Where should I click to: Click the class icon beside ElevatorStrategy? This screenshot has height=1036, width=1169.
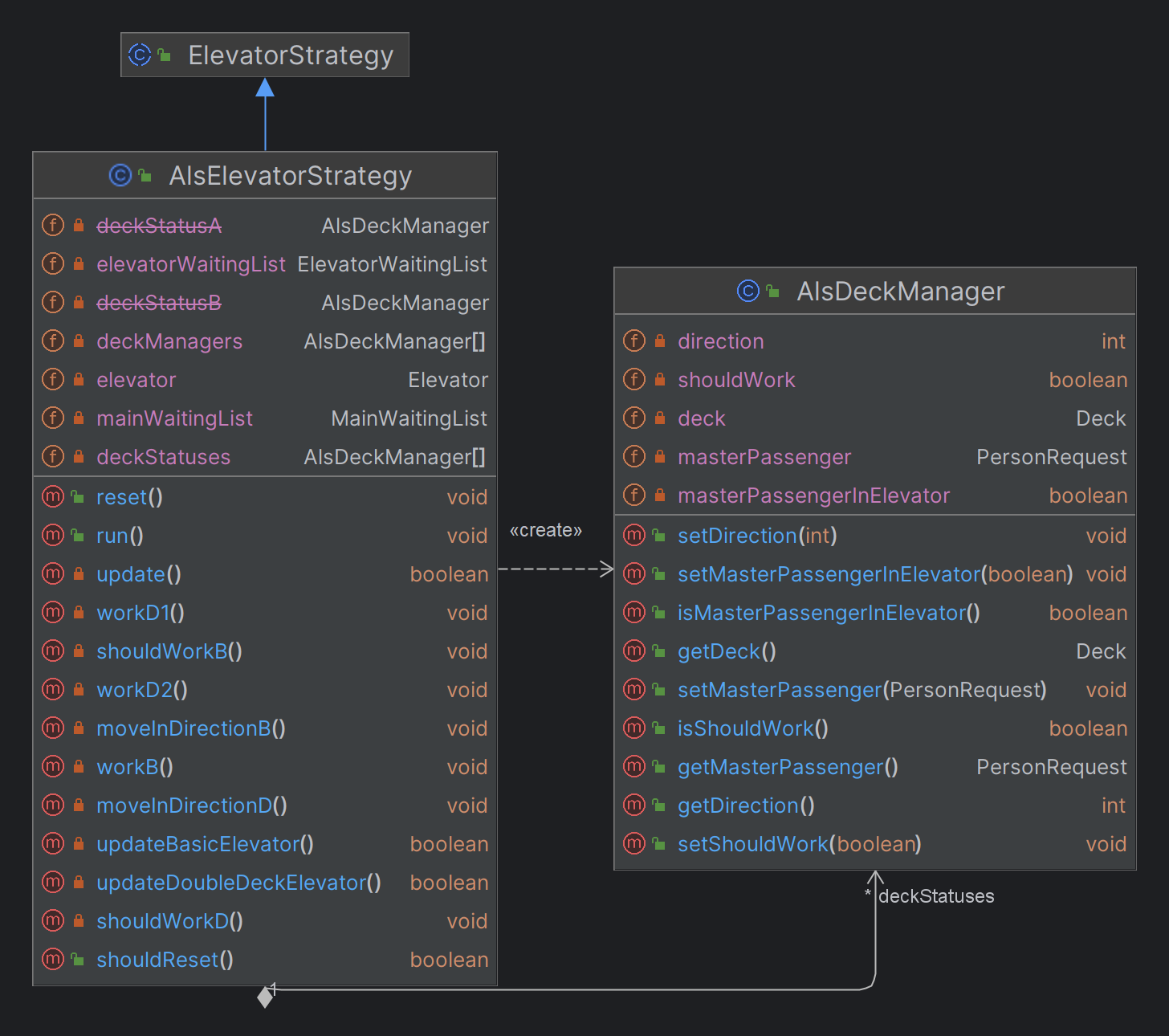click(140, 55)
